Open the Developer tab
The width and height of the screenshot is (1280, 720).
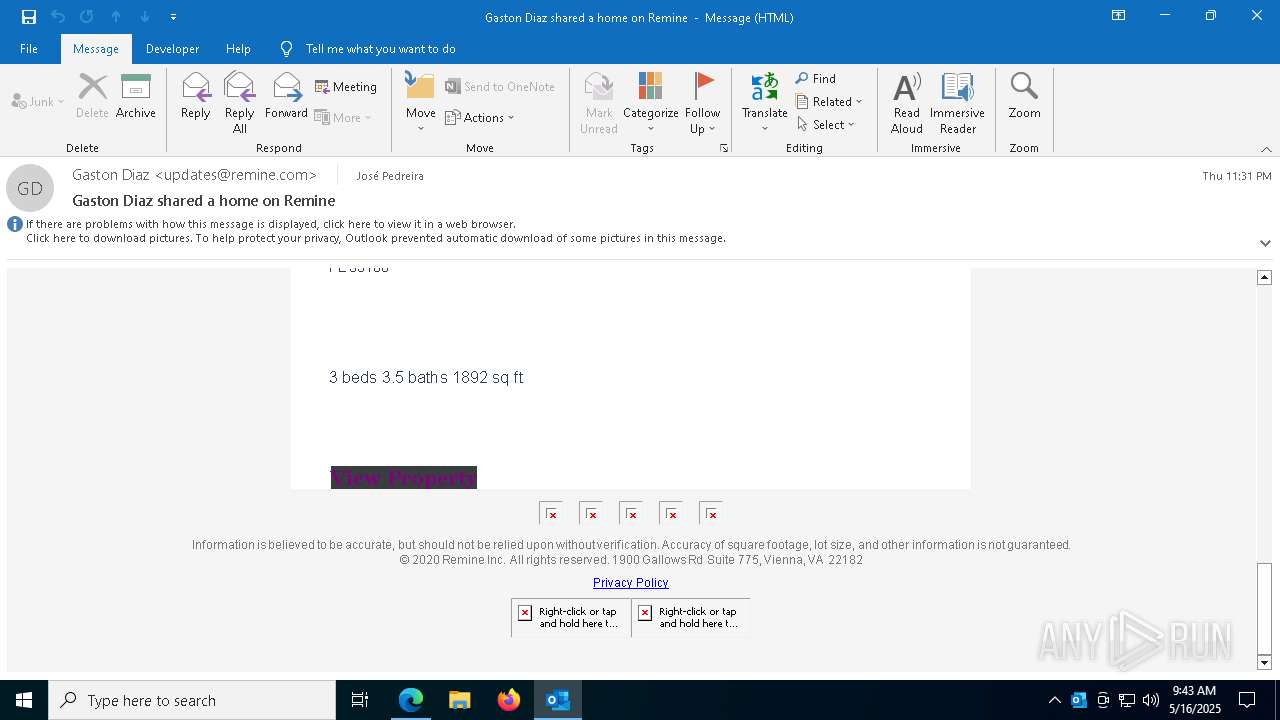(x=172, y=48)
